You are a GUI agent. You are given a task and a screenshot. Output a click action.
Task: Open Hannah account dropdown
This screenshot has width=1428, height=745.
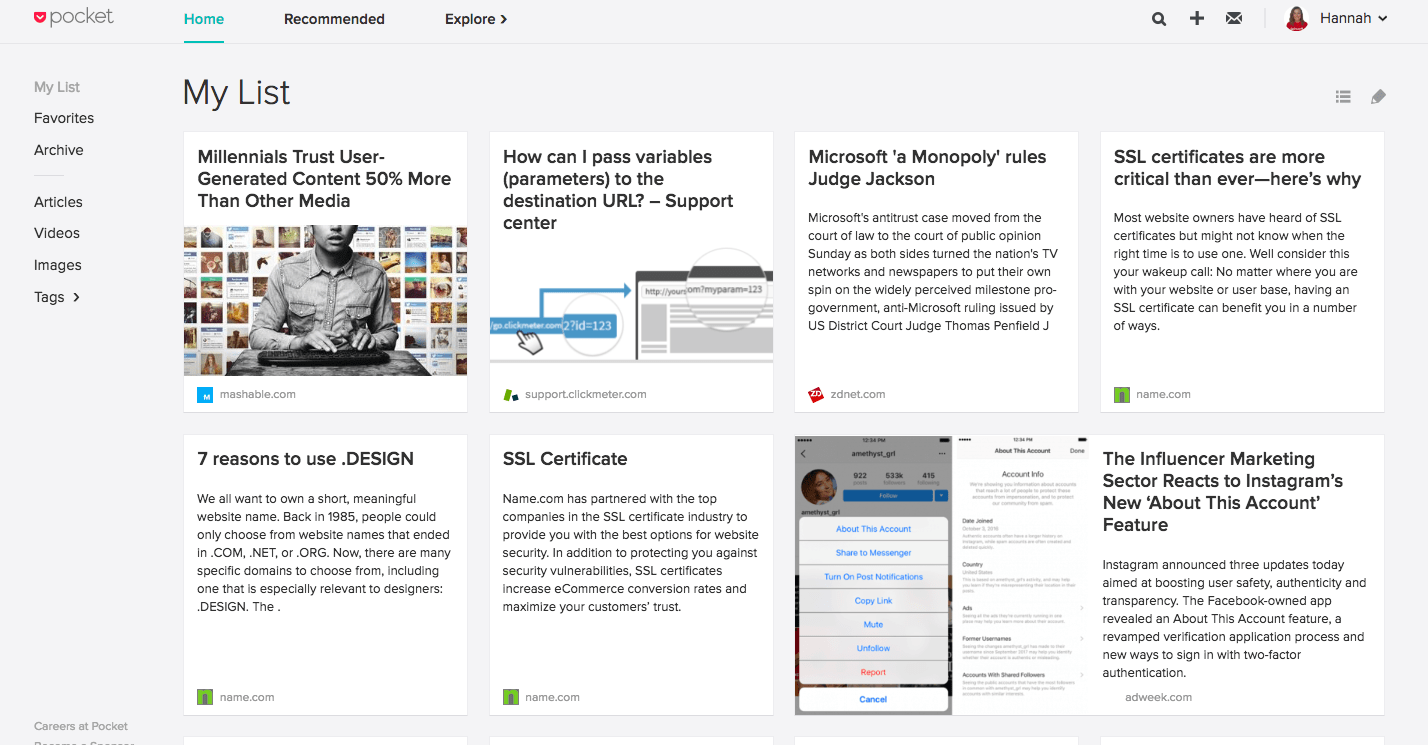pos(1354,18)
